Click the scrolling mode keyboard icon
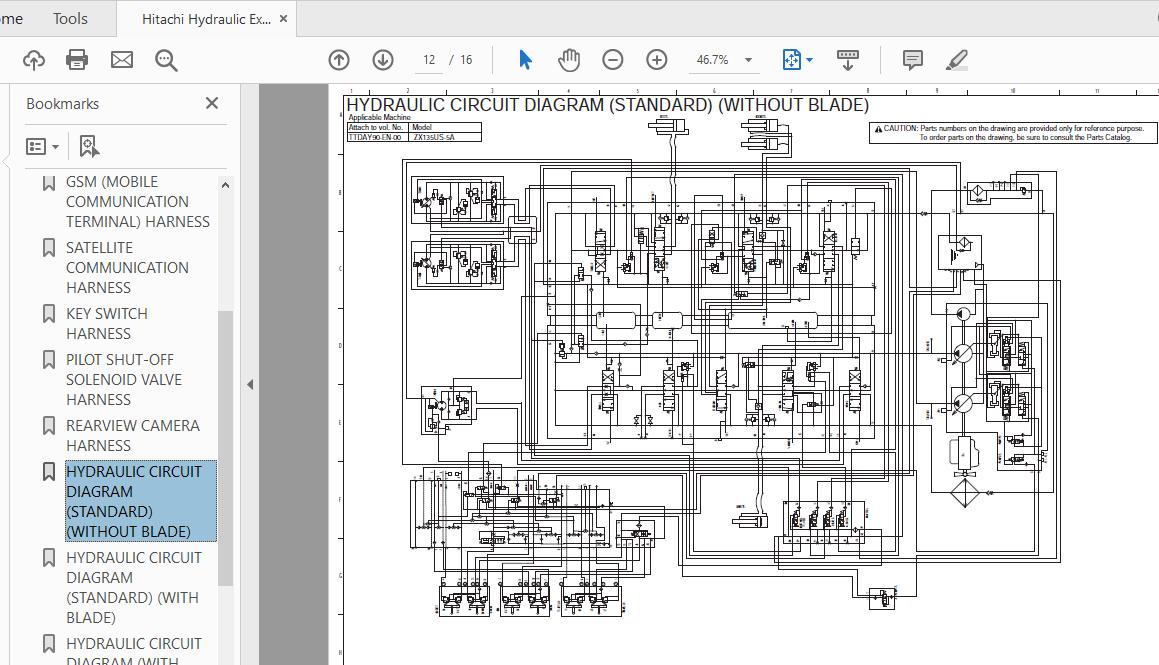 click(848, 60)
